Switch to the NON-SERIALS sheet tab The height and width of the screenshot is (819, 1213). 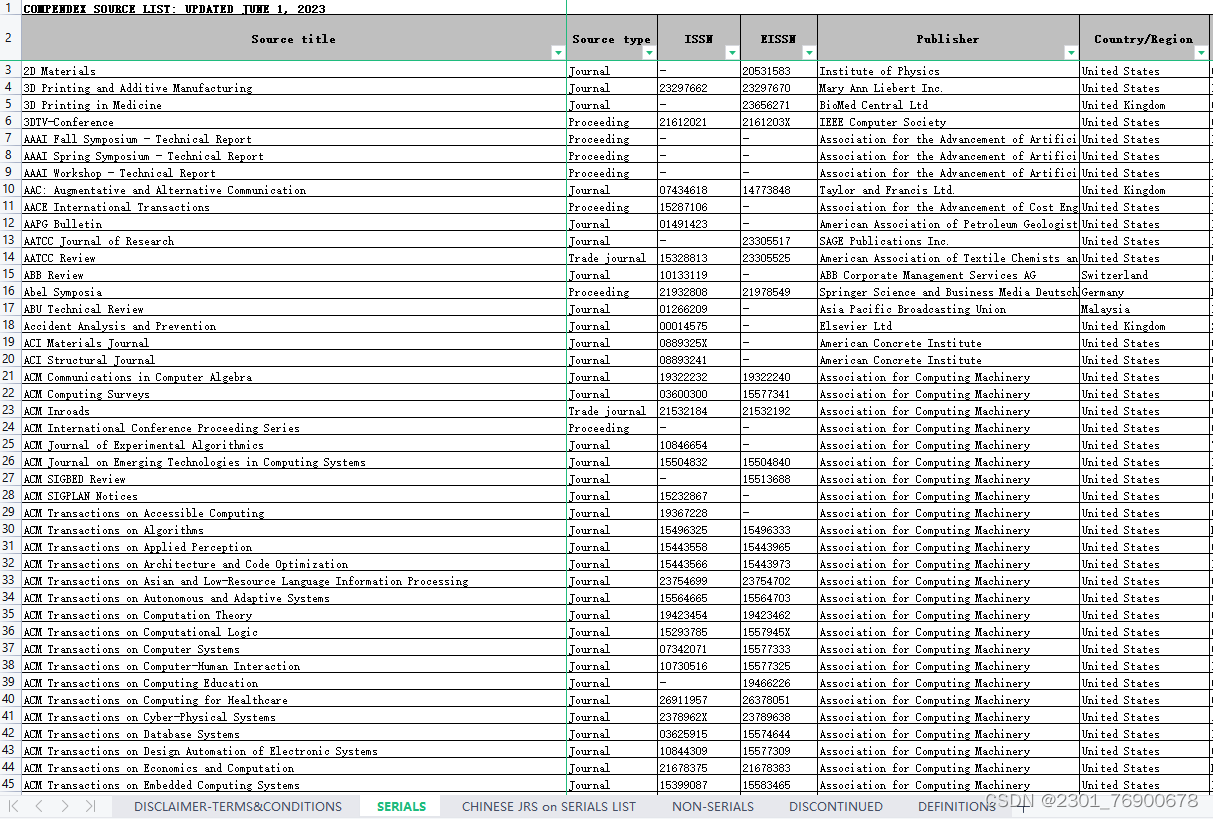click(x=713, y=806)
